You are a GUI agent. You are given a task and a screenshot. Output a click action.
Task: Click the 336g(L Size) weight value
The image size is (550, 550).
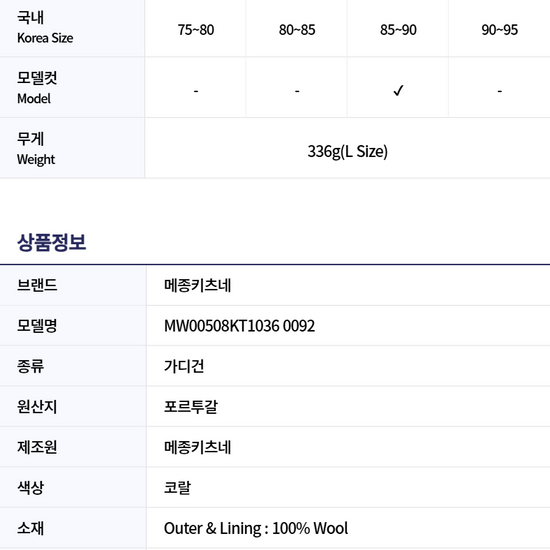click(x=348, y=152)
